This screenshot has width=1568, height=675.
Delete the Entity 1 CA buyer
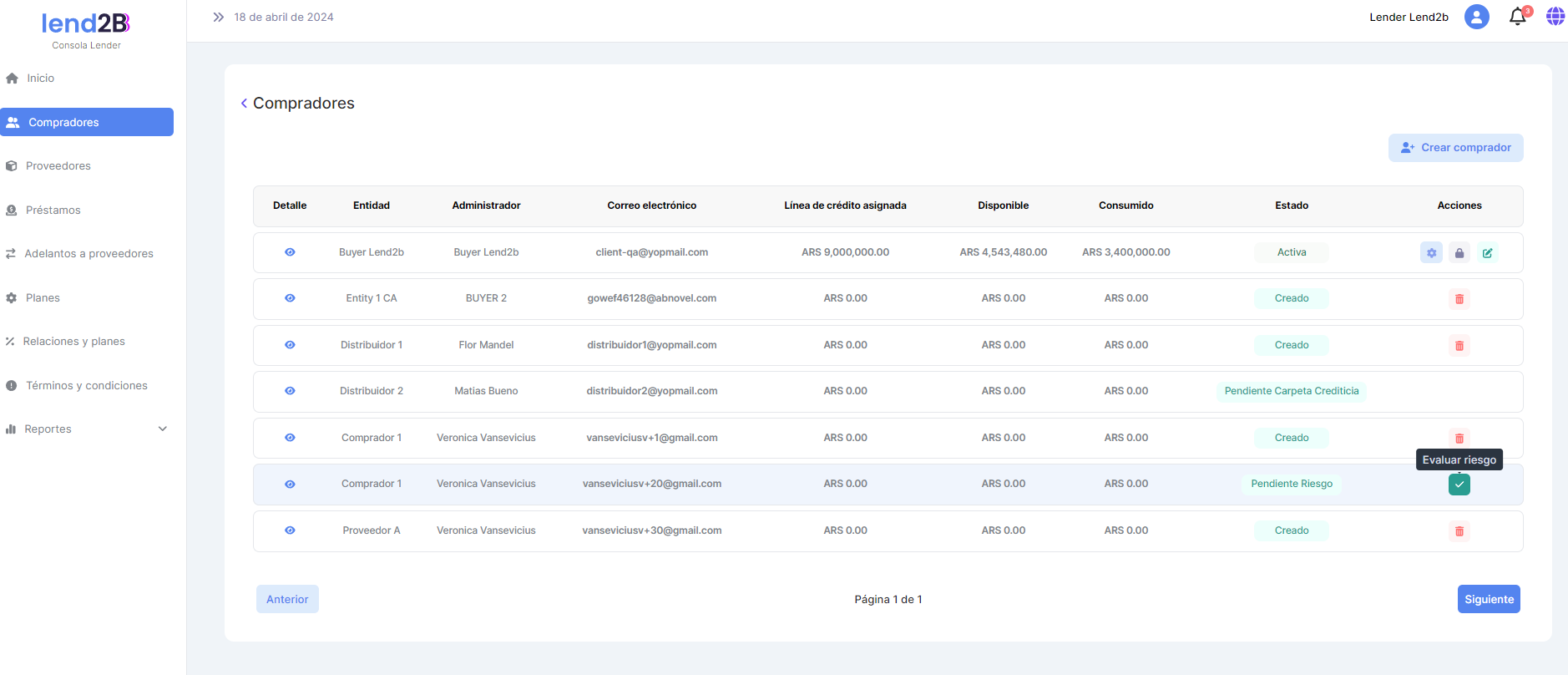(1459, 299)
